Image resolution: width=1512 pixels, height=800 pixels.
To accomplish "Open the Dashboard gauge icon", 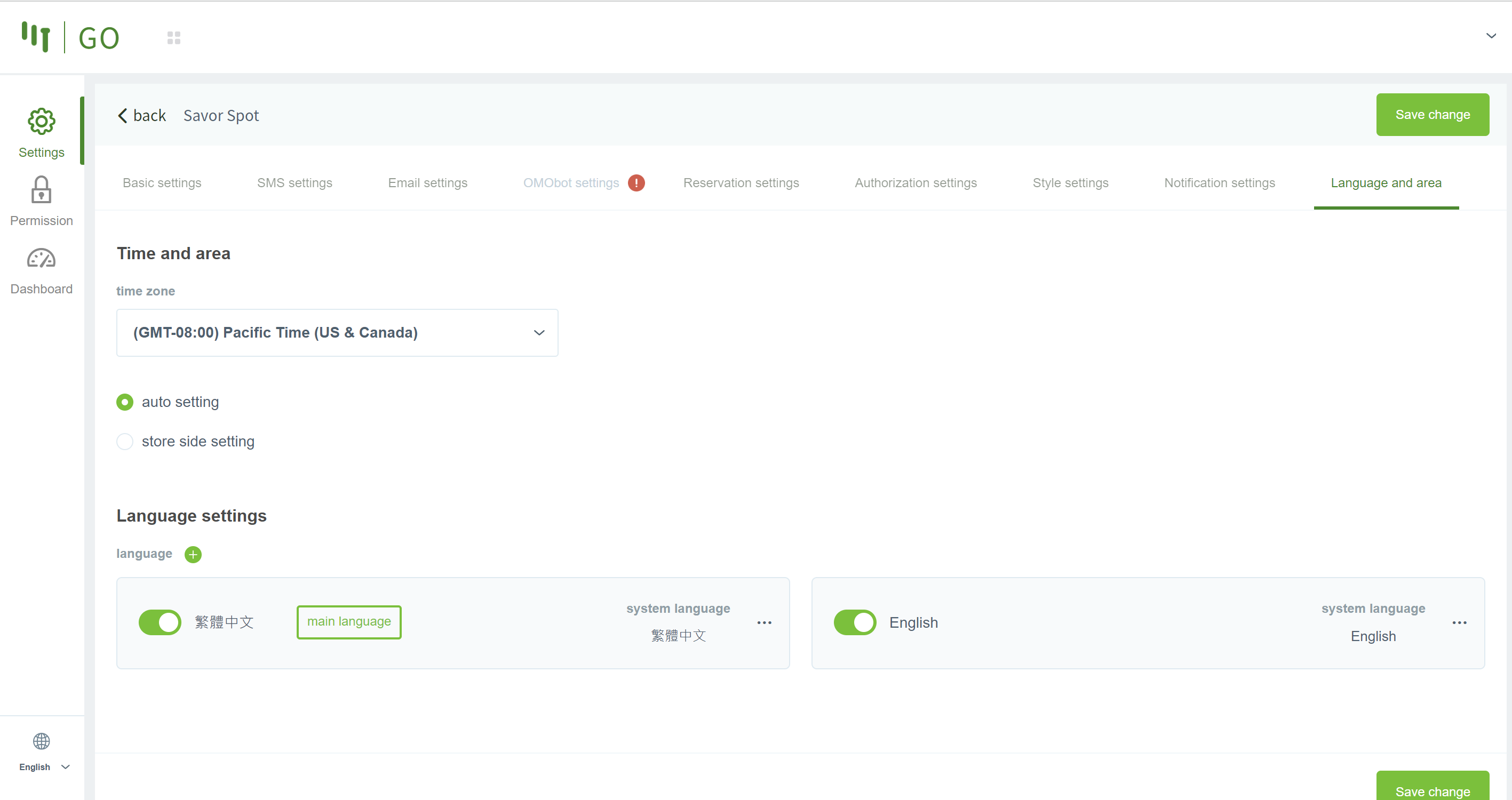I will pyautogui.click(x=41, y=259).
